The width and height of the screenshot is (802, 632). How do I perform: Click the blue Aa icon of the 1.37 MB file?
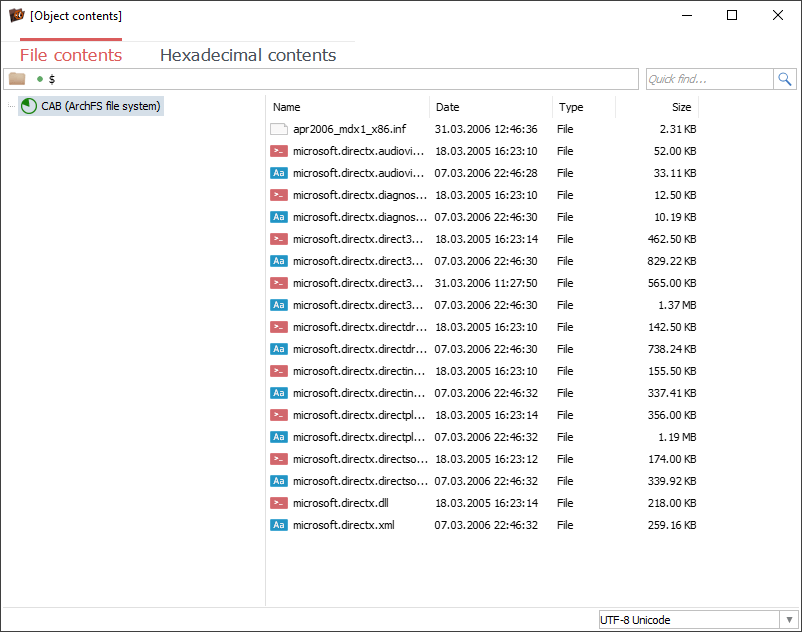tap(279, 305)
